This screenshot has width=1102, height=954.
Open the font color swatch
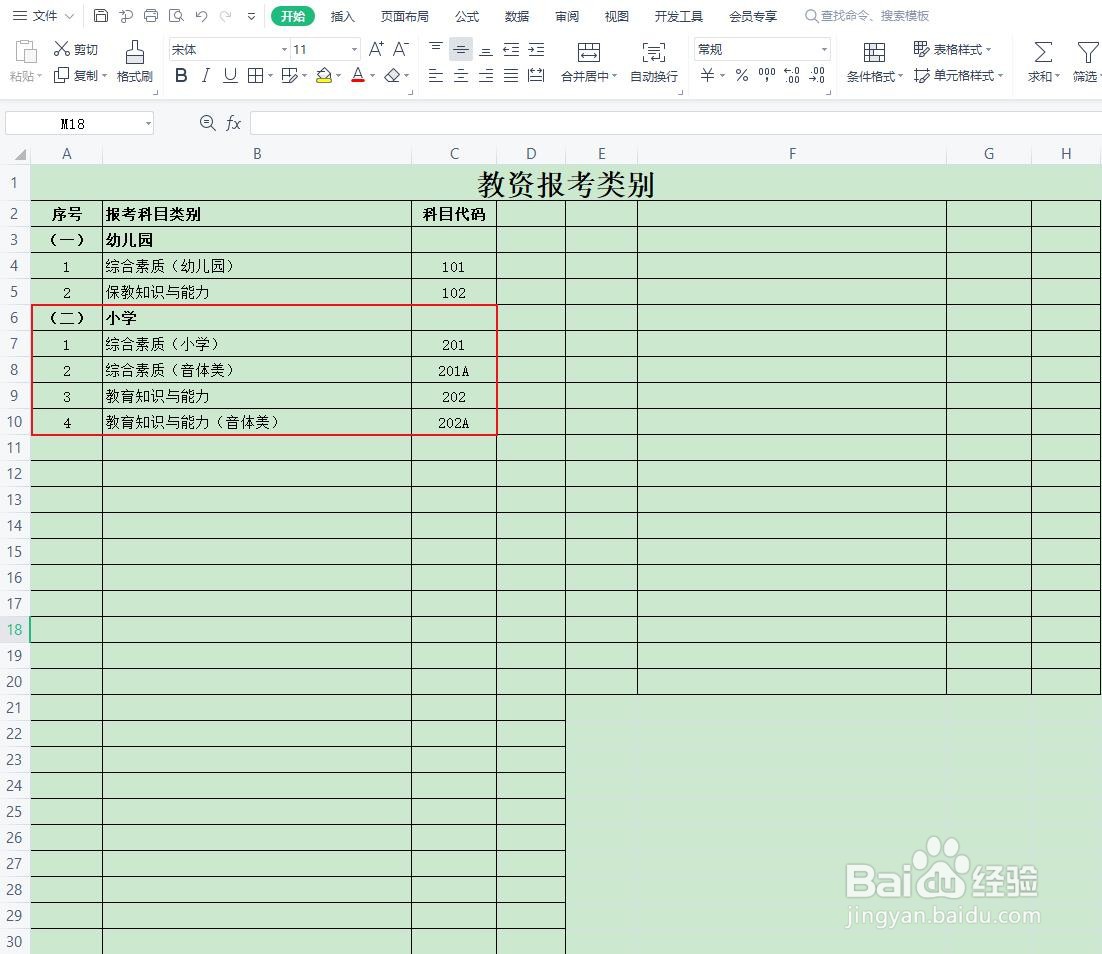pos(358,75)
